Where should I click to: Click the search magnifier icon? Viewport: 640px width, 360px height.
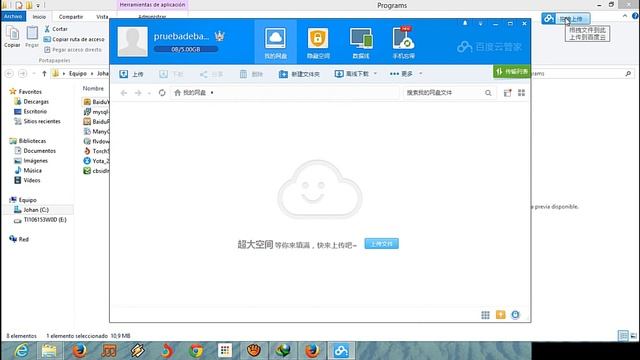pyautogui.click(x=488, y=93)
